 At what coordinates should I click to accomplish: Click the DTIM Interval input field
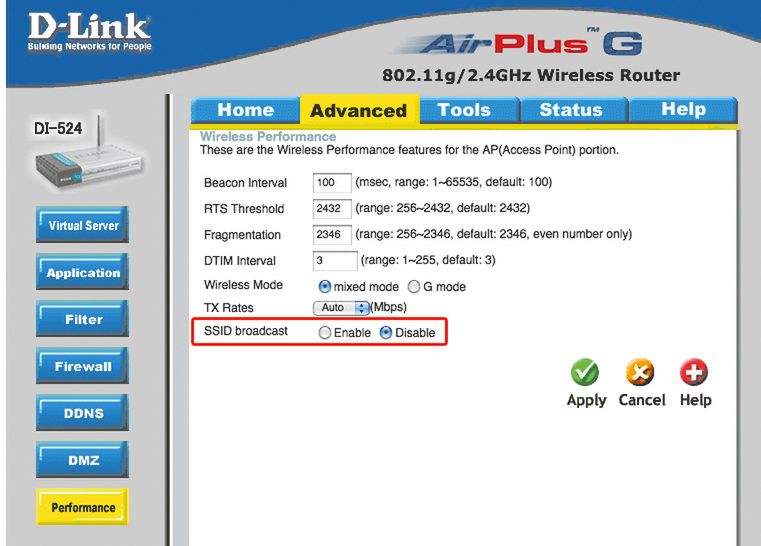(x=335, y=261)
